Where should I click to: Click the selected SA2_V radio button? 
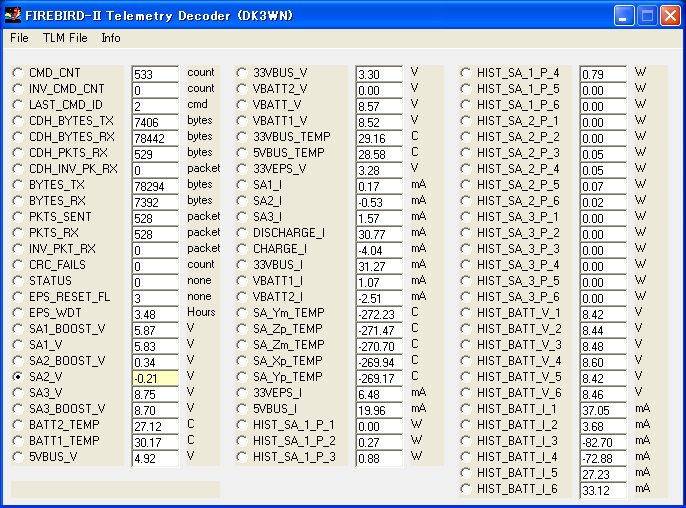pyautogui.click(x=18, y=377)
